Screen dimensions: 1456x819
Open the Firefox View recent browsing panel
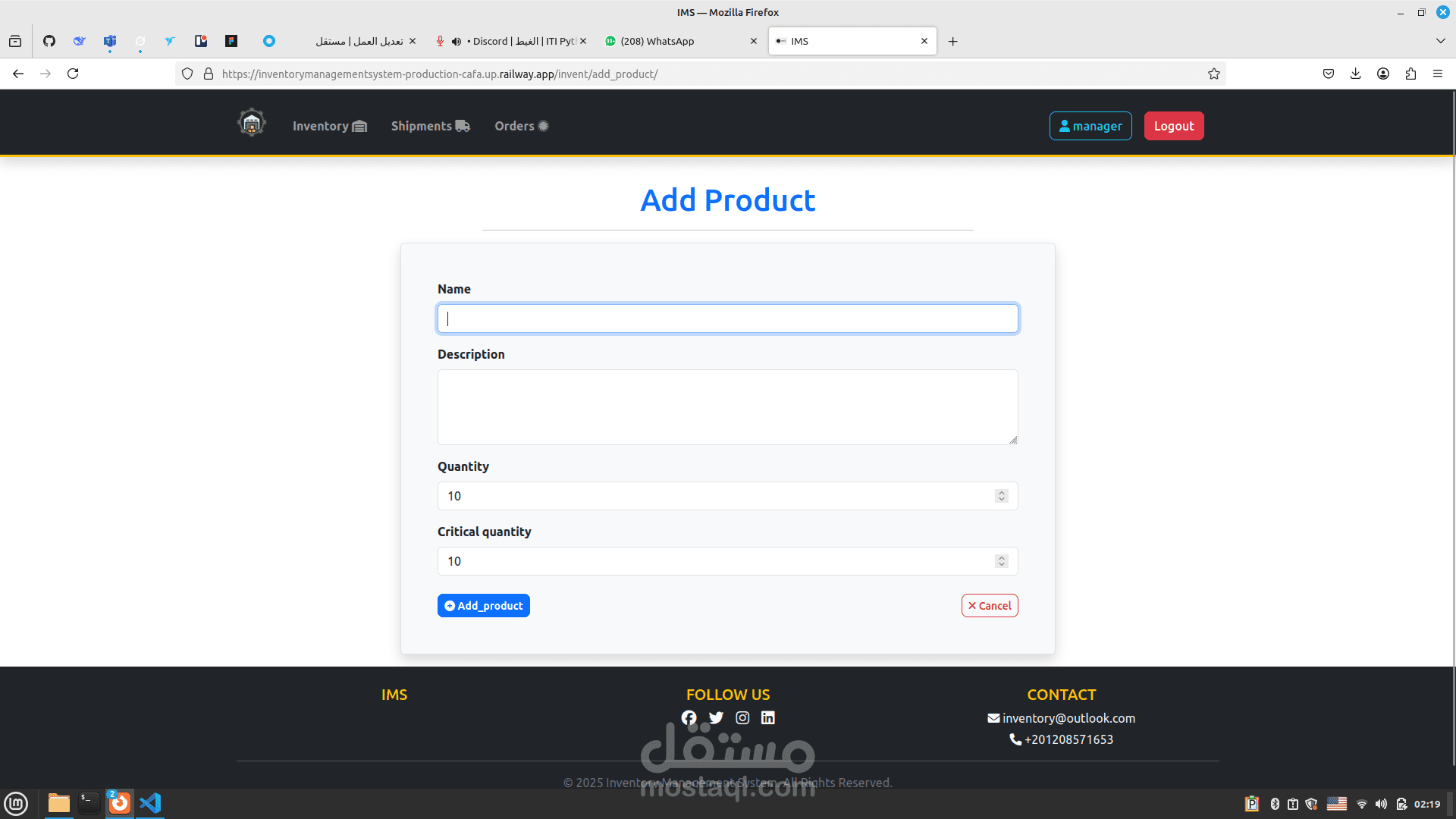[x=15, y=41]
